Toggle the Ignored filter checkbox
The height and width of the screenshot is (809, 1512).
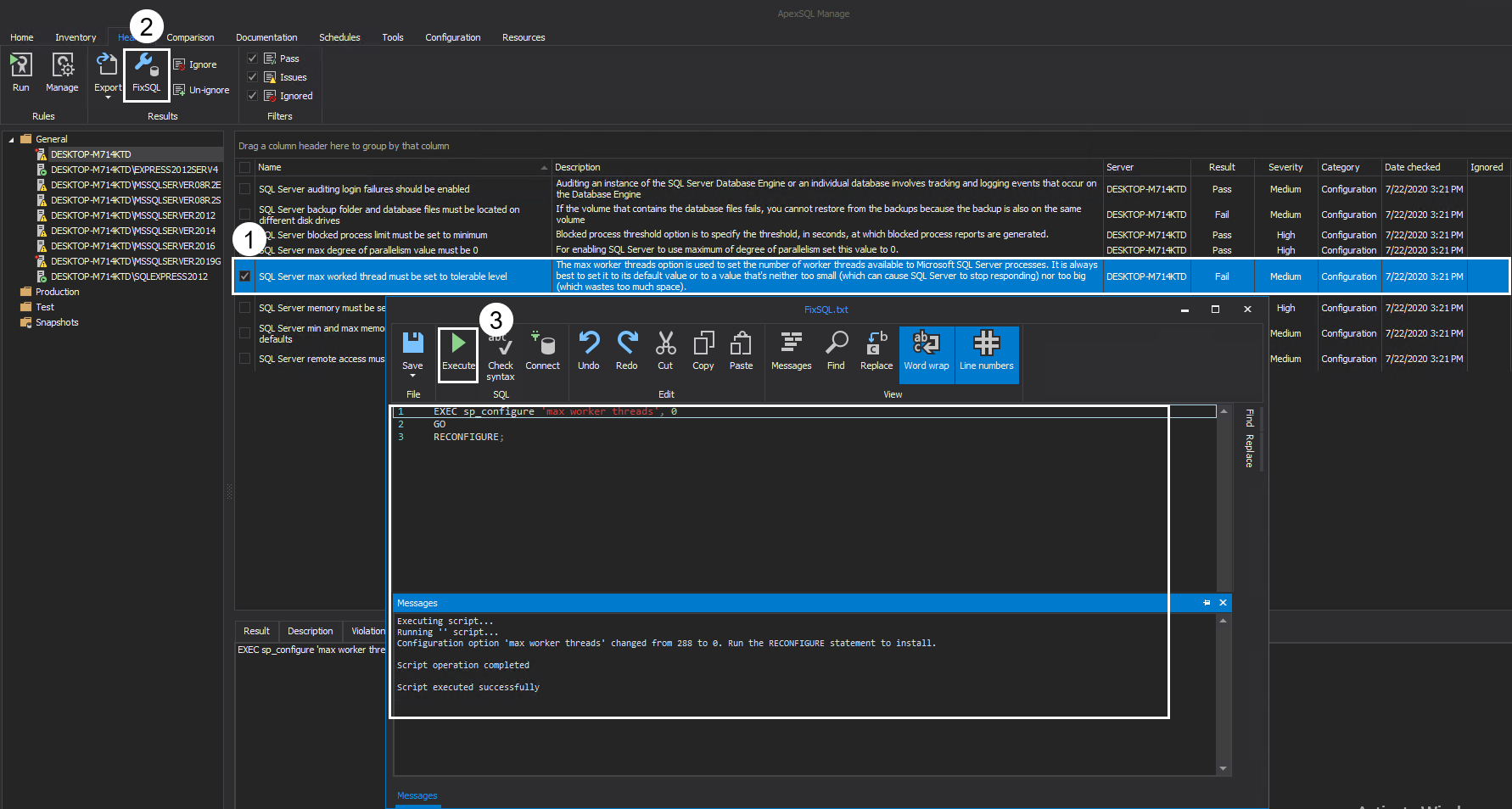pyautogui.click(x=252, y=96)
